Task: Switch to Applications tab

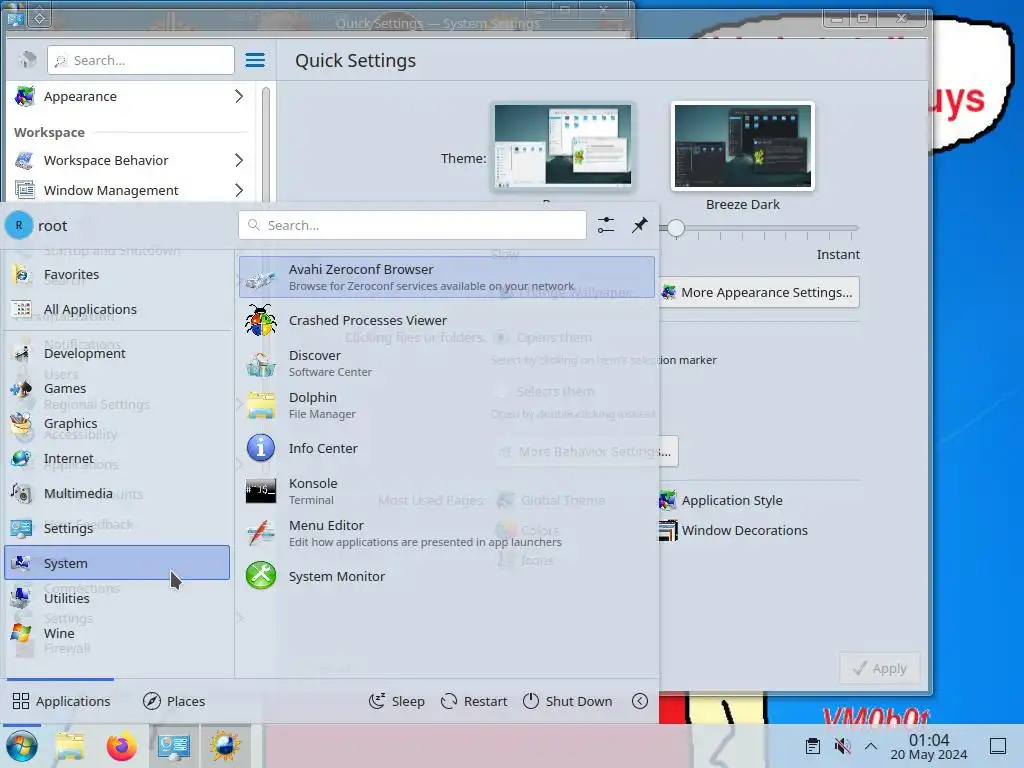Action: (x=61, y=701)
